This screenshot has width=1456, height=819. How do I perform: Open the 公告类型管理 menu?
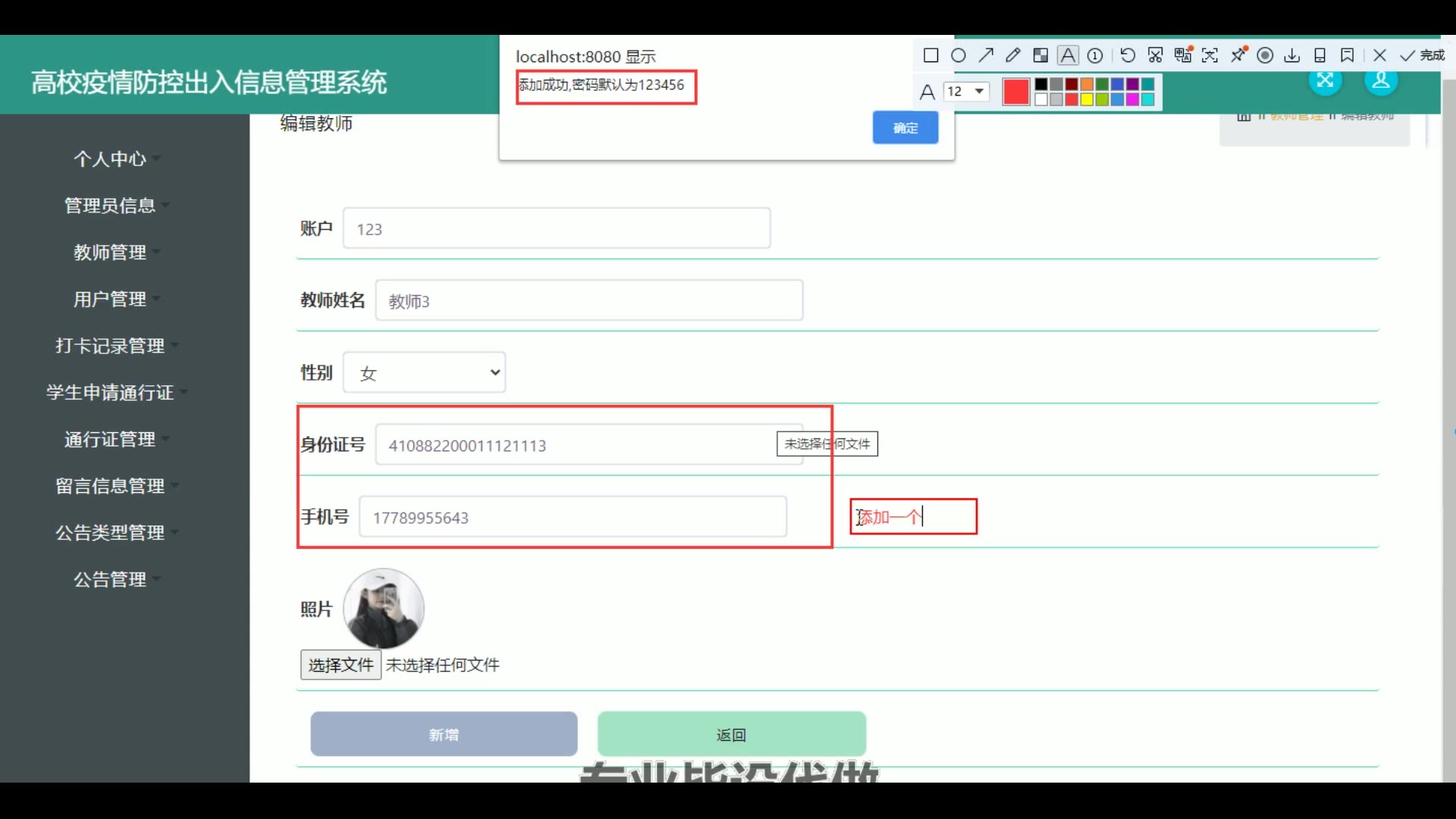pos(117,533)
